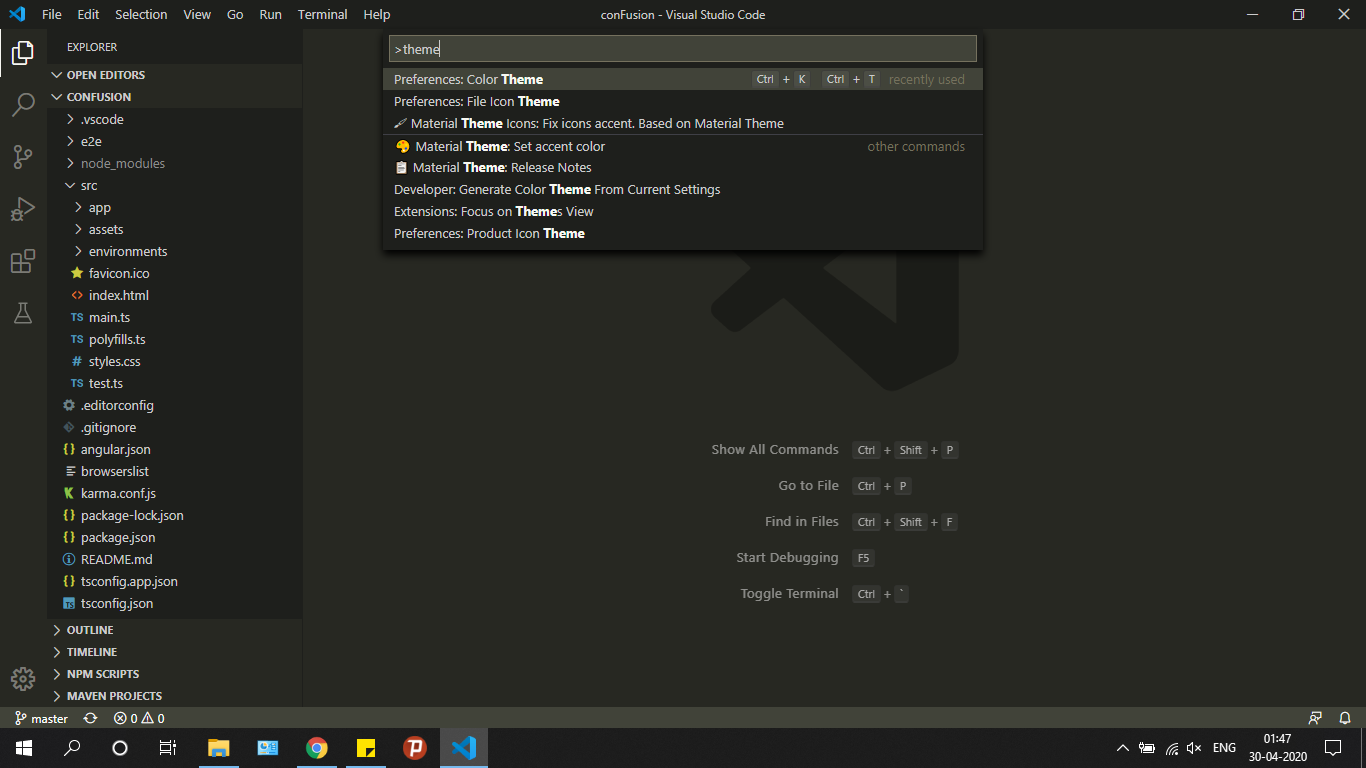1366x768 pixels.
Task: Open the View menu
Action: [197, 14]
